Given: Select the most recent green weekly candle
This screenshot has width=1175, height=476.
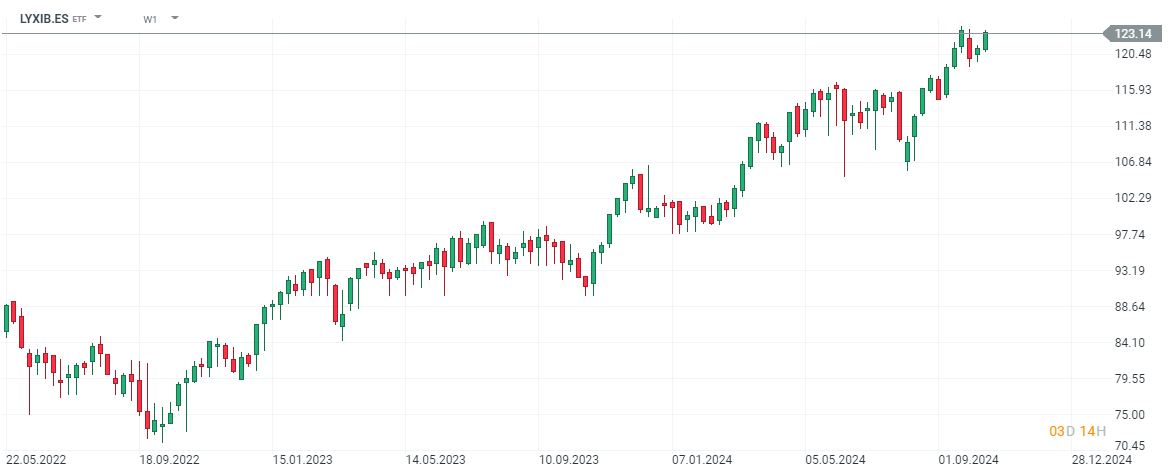Looking at the screenshot, I should [985, 41].
